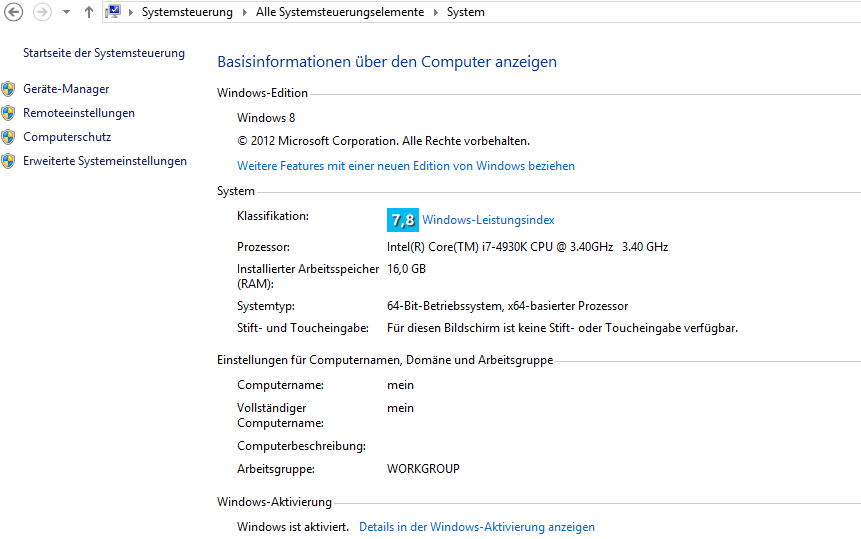Viewport: 861px width, 539px height.
Task: Go up one level with the up arrow
Action: tap(88, 12)
